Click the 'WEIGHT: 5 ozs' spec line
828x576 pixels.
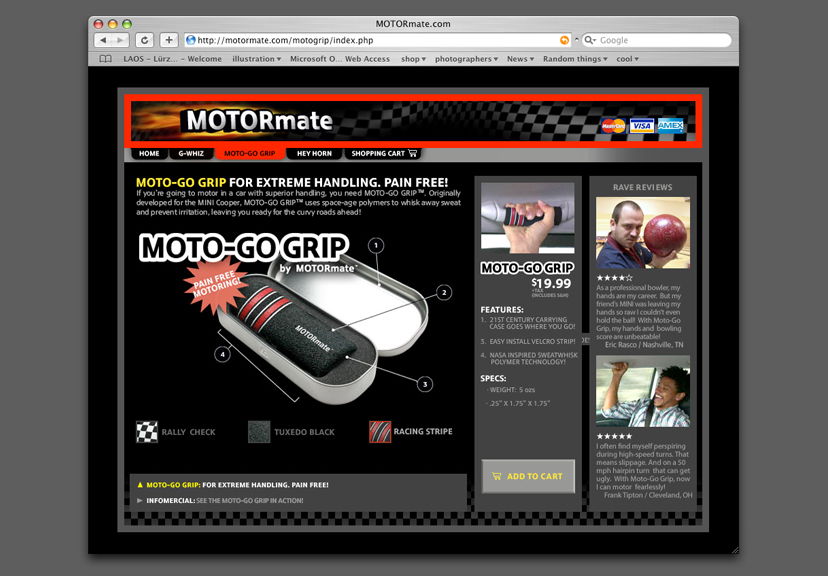tap(511, 390)
